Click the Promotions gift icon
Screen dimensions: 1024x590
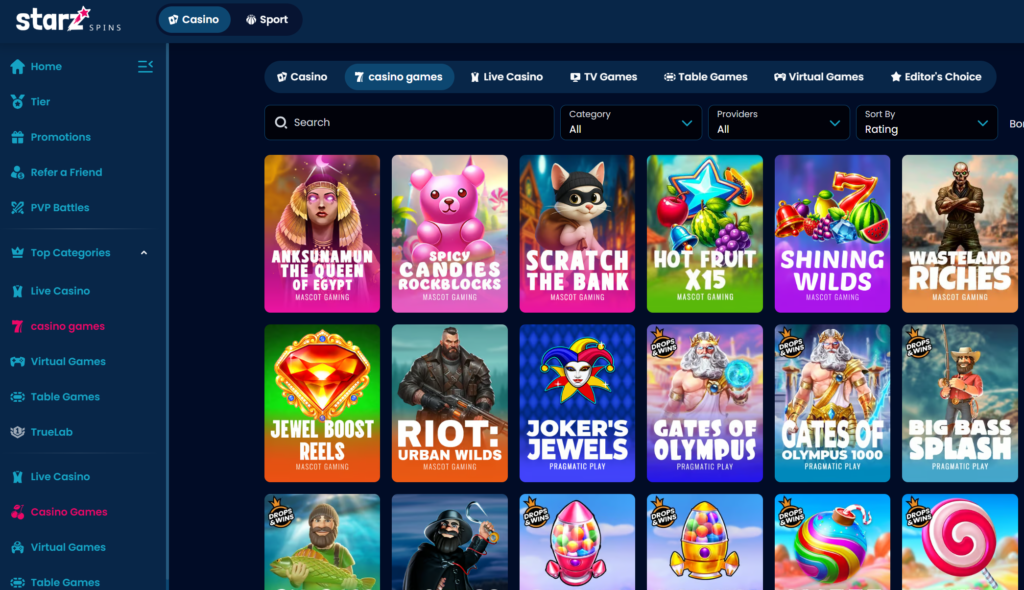coord(18,137)
